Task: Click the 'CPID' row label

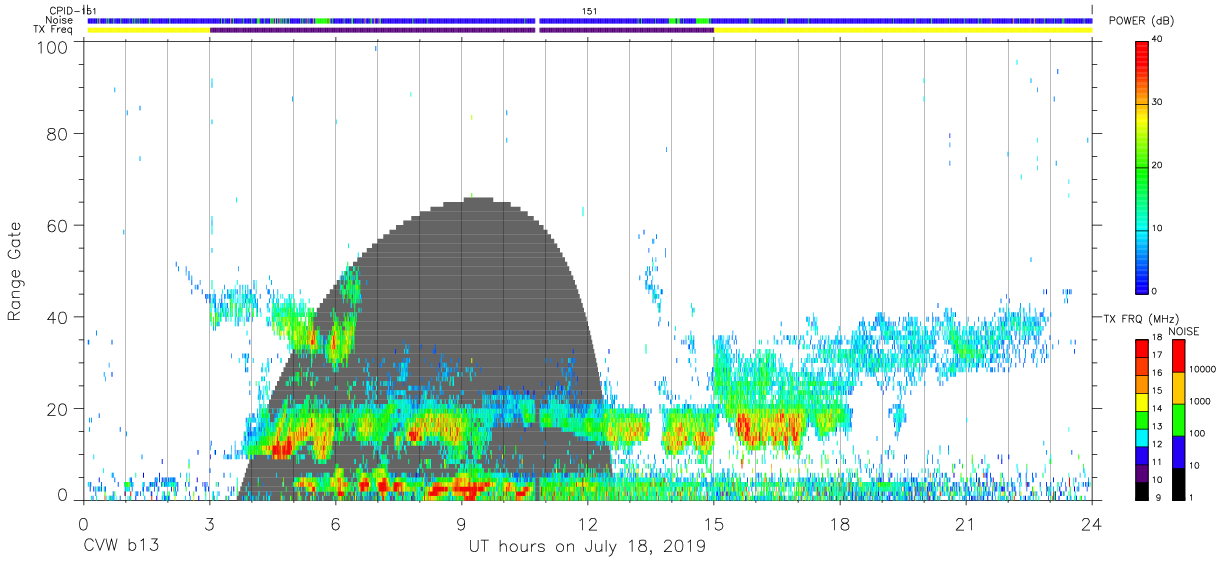Action: [x=61, y=11]
